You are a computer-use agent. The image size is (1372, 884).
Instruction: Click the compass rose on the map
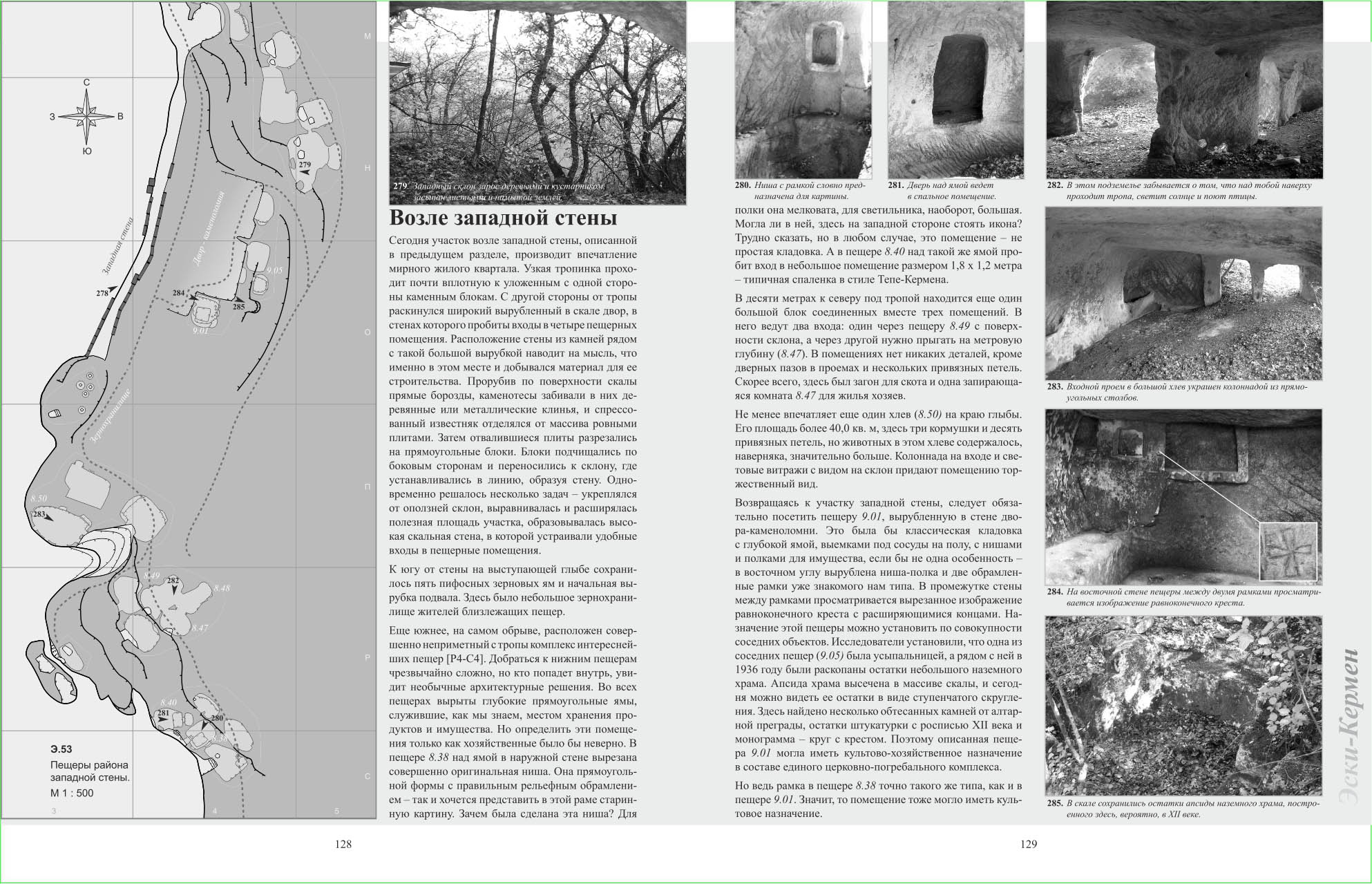(x=88, y=116)
